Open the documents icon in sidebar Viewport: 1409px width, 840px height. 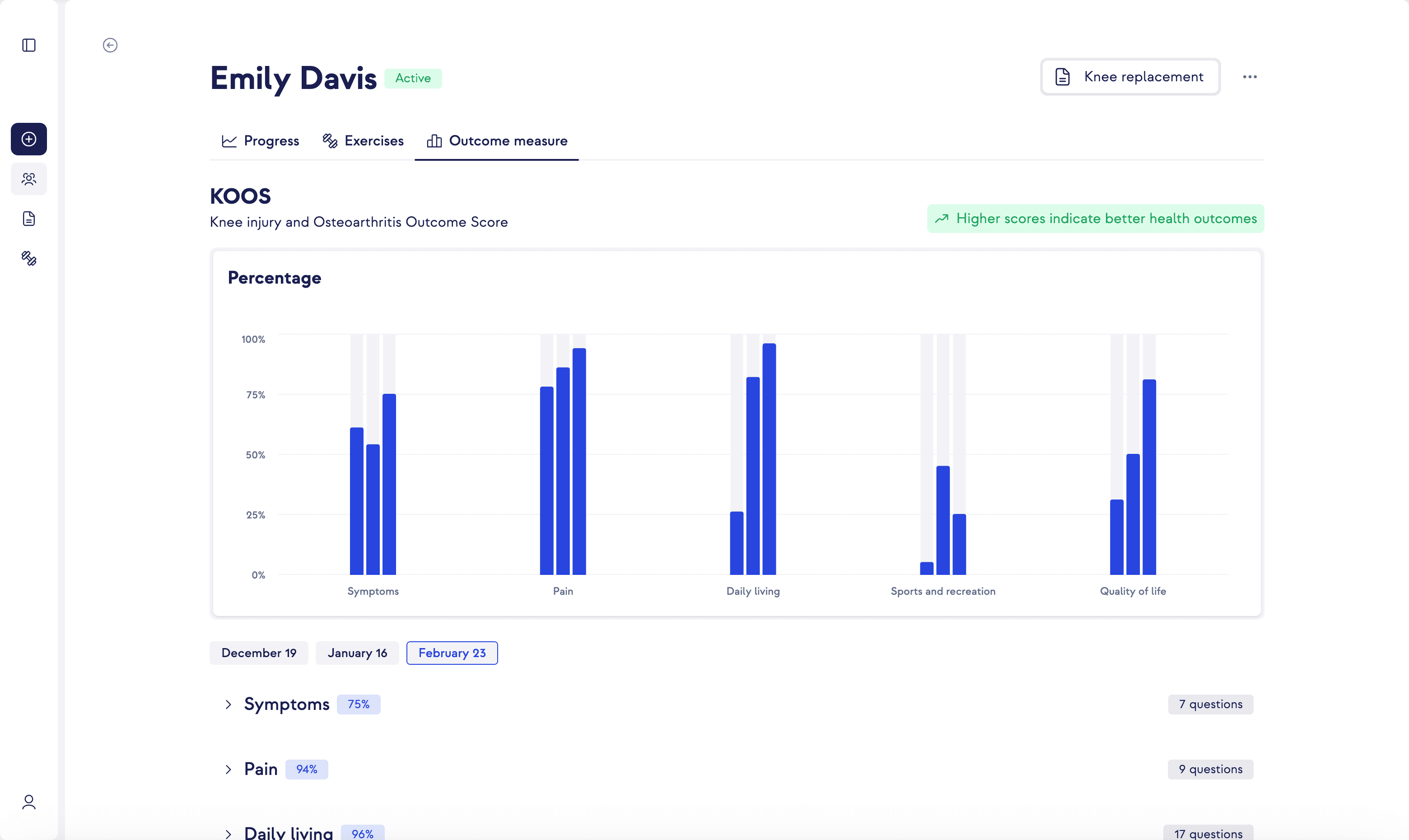point(29,219)
